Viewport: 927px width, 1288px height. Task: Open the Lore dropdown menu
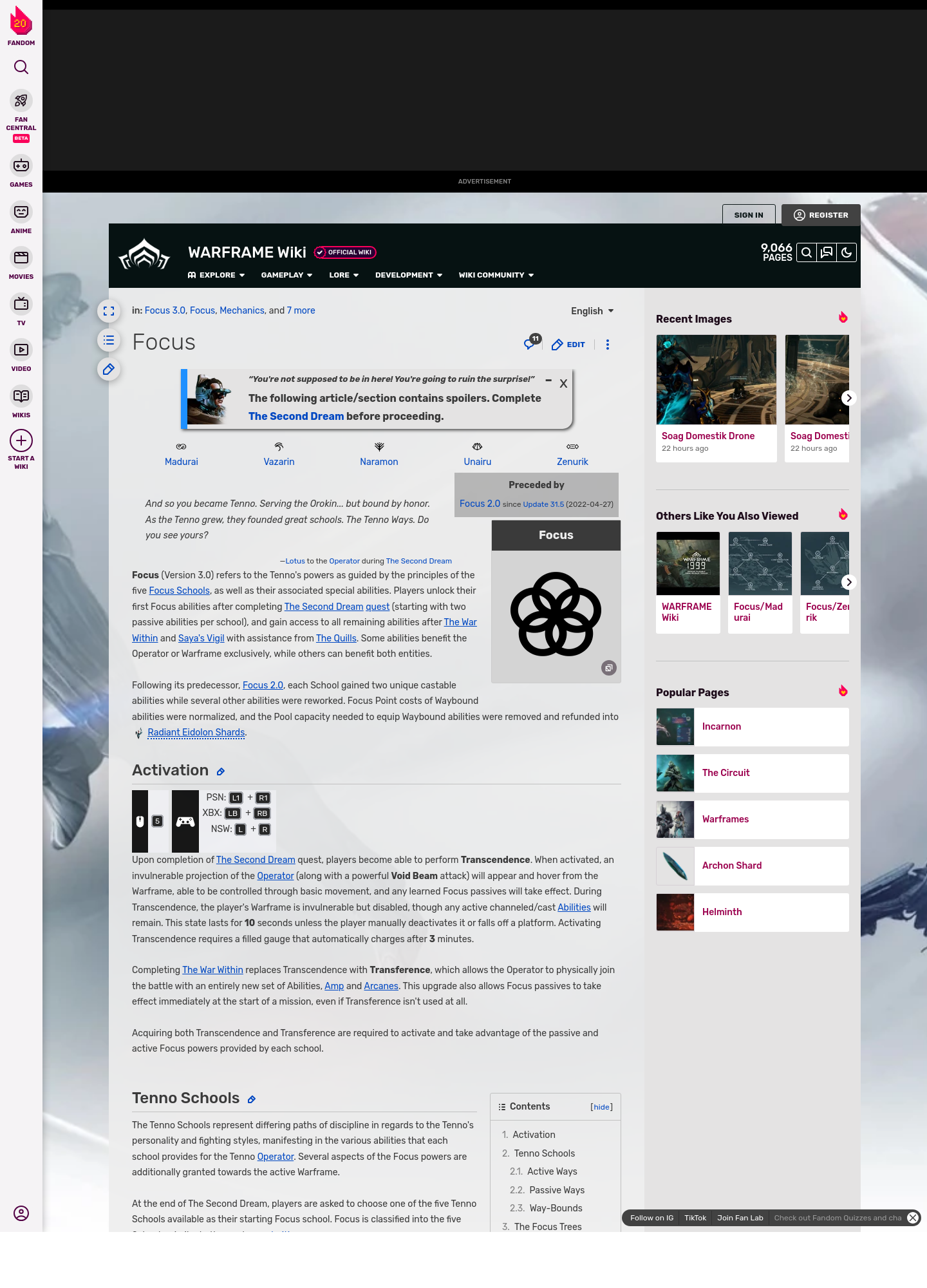point(344,275)
